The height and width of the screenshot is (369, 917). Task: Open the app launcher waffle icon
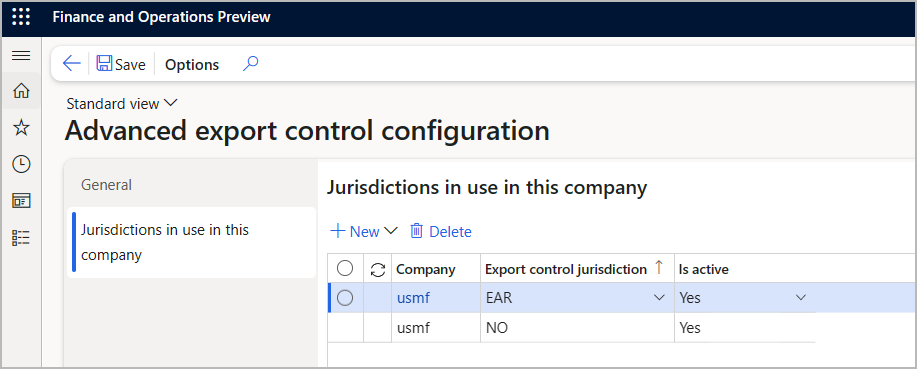pyautogui.click(x=21, y=16)
